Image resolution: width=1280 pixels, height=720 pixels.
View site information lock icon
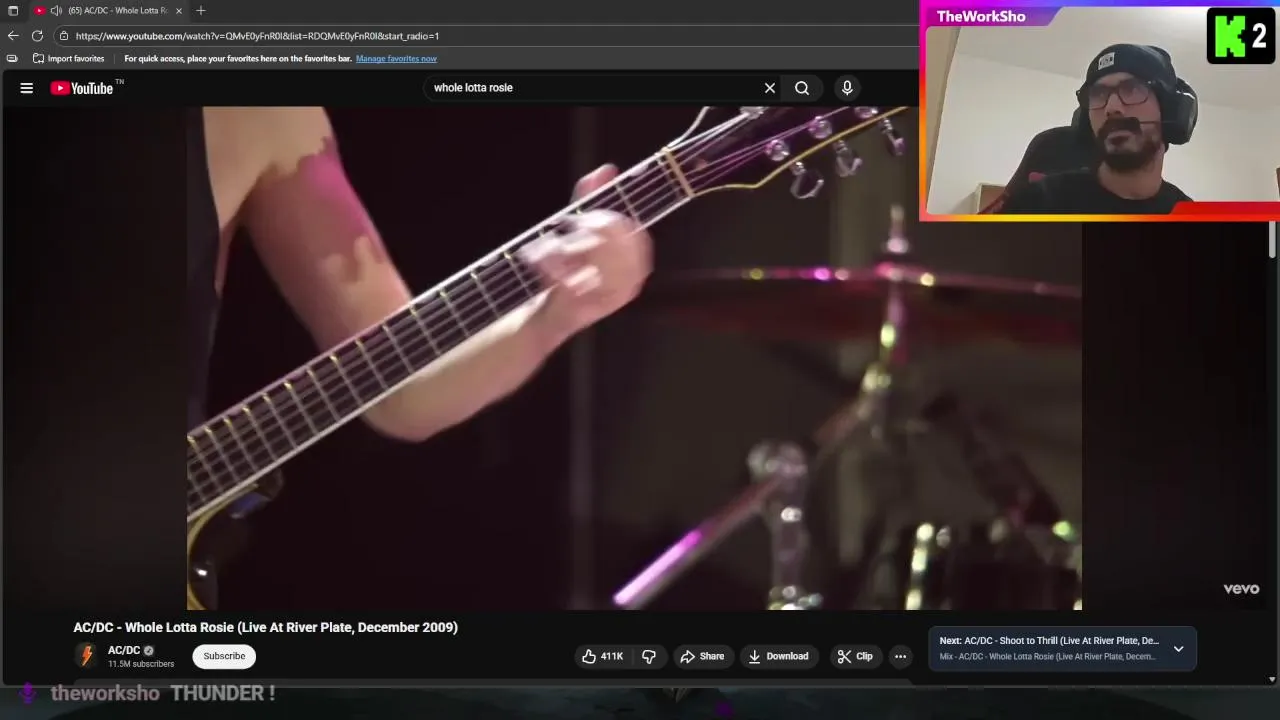coord(64,36)
